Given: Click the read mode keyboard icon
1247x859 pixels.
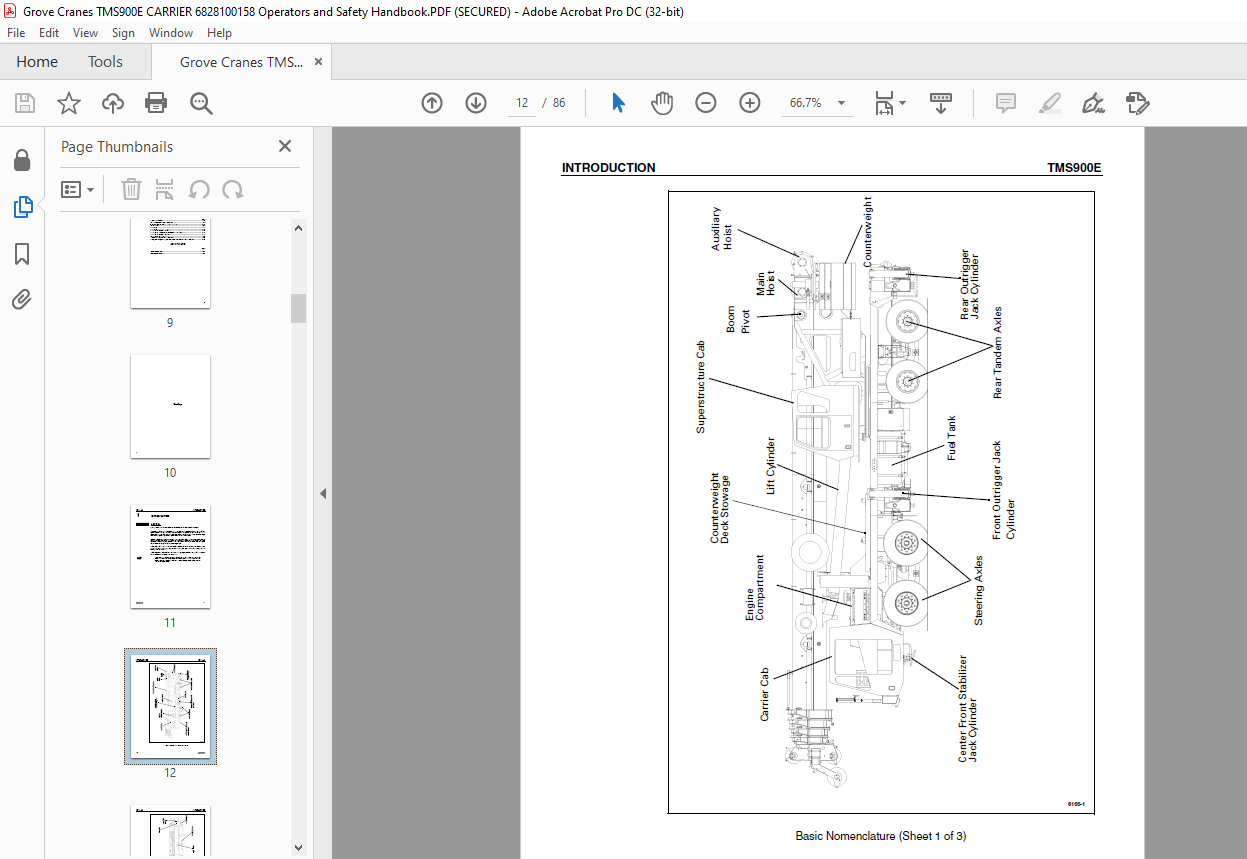Looking at the screenshot, I should point(941,103).
